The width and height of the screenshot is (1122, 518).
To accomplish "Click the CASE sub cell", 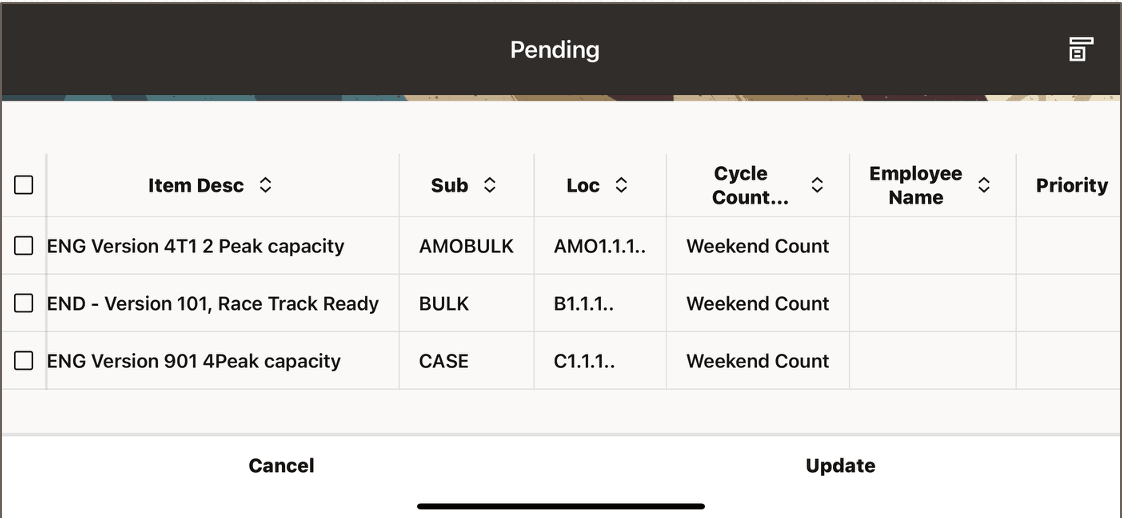I will (444, 361).
